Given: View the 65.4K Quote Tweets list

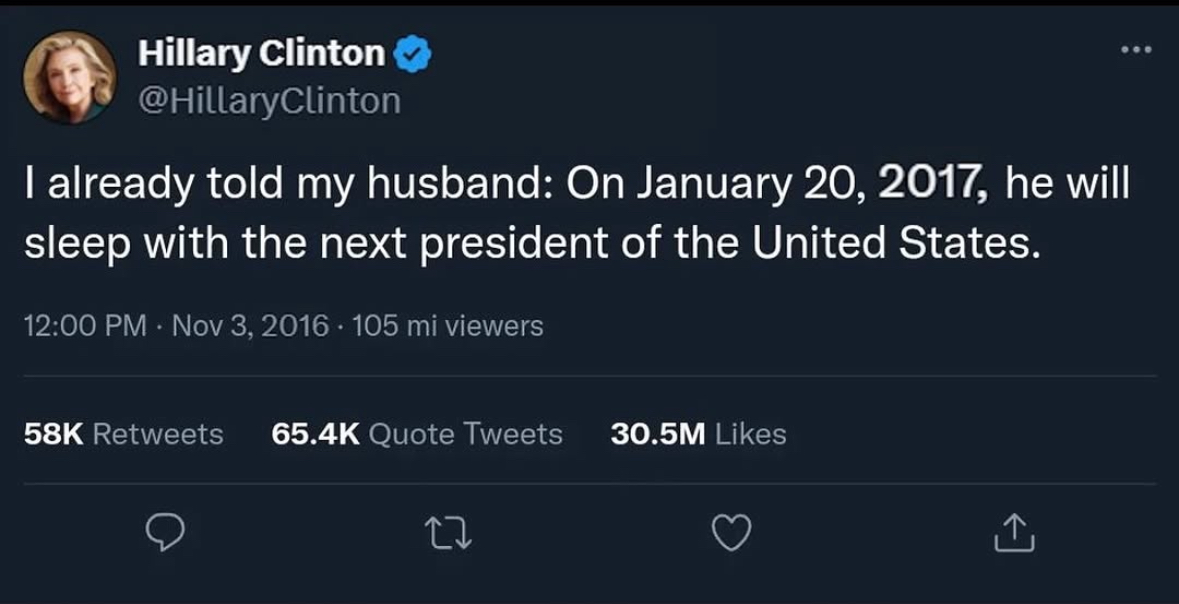Looking at the screenshot, I should [x=416, y=434].
